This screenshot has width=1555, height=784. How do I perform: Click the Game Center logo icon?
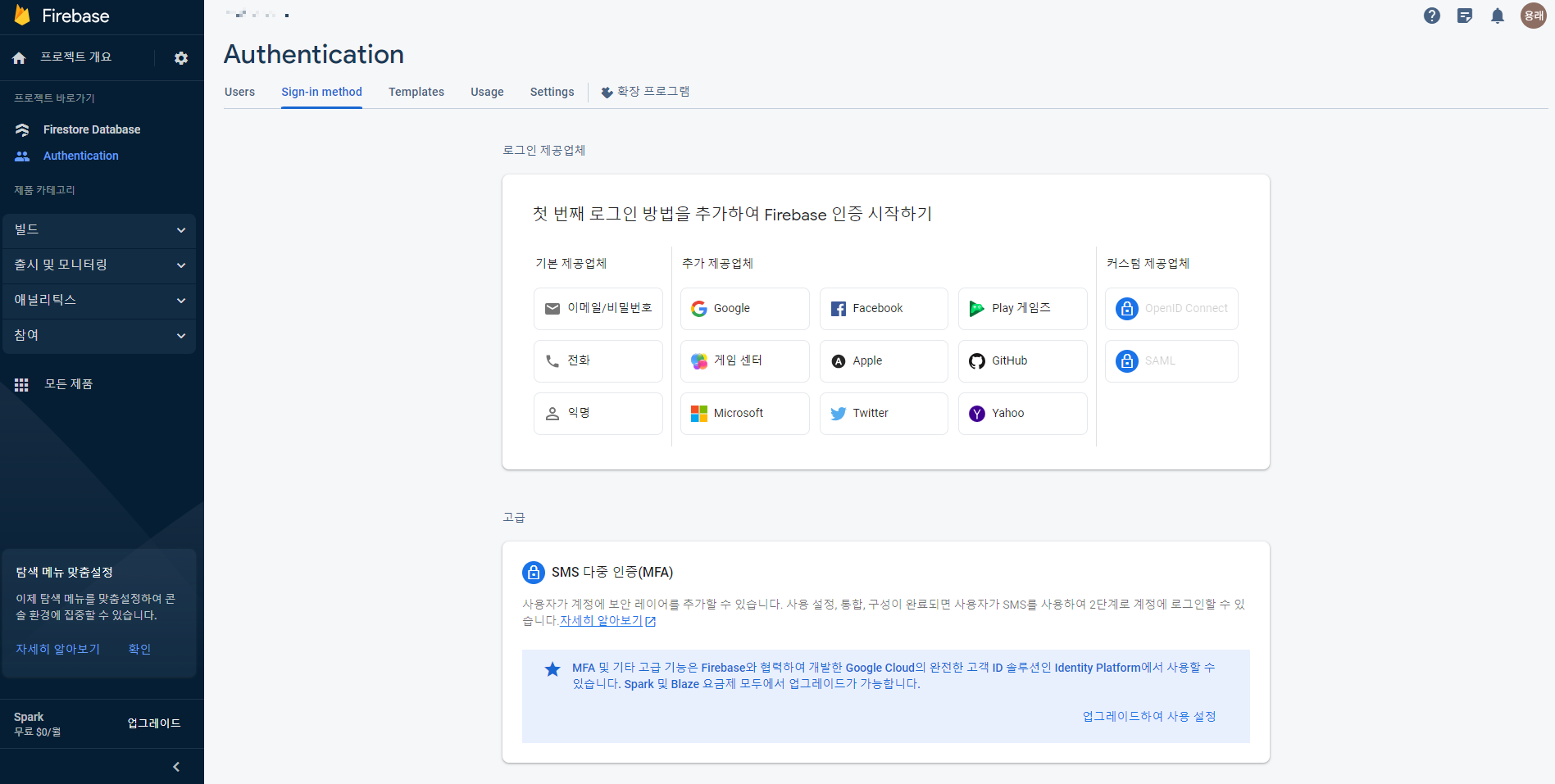pyautogui.click(x=699, y=361)
